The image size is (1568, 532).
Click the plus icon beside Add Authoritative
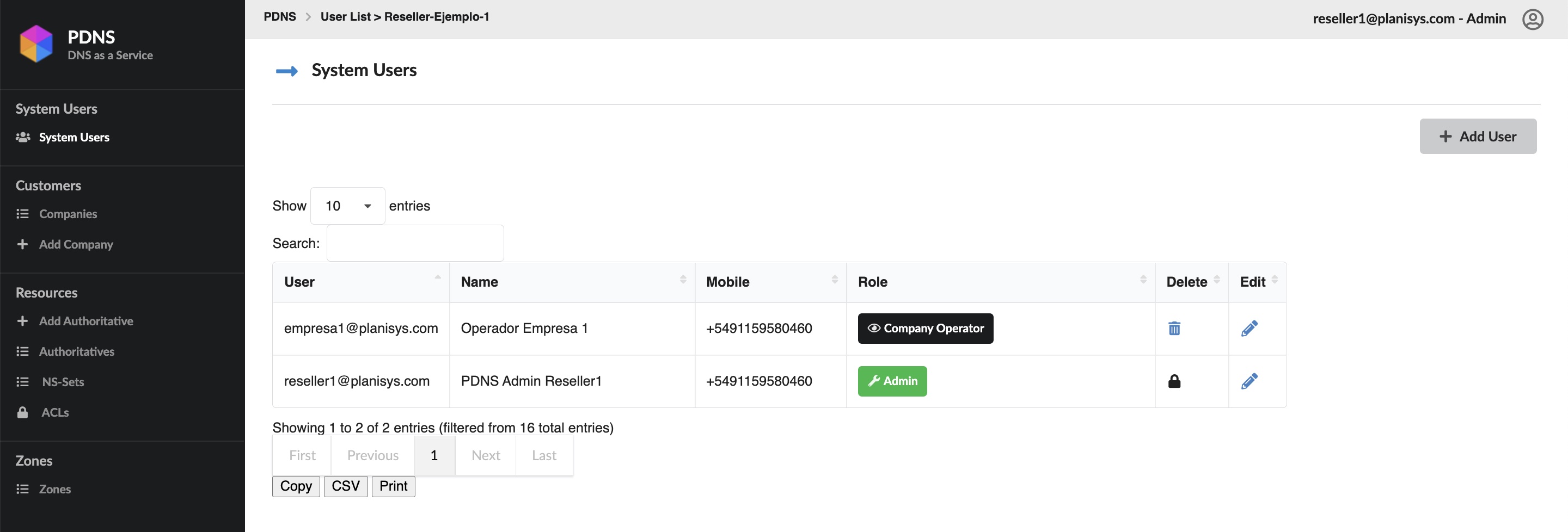[x=22, y=321]
